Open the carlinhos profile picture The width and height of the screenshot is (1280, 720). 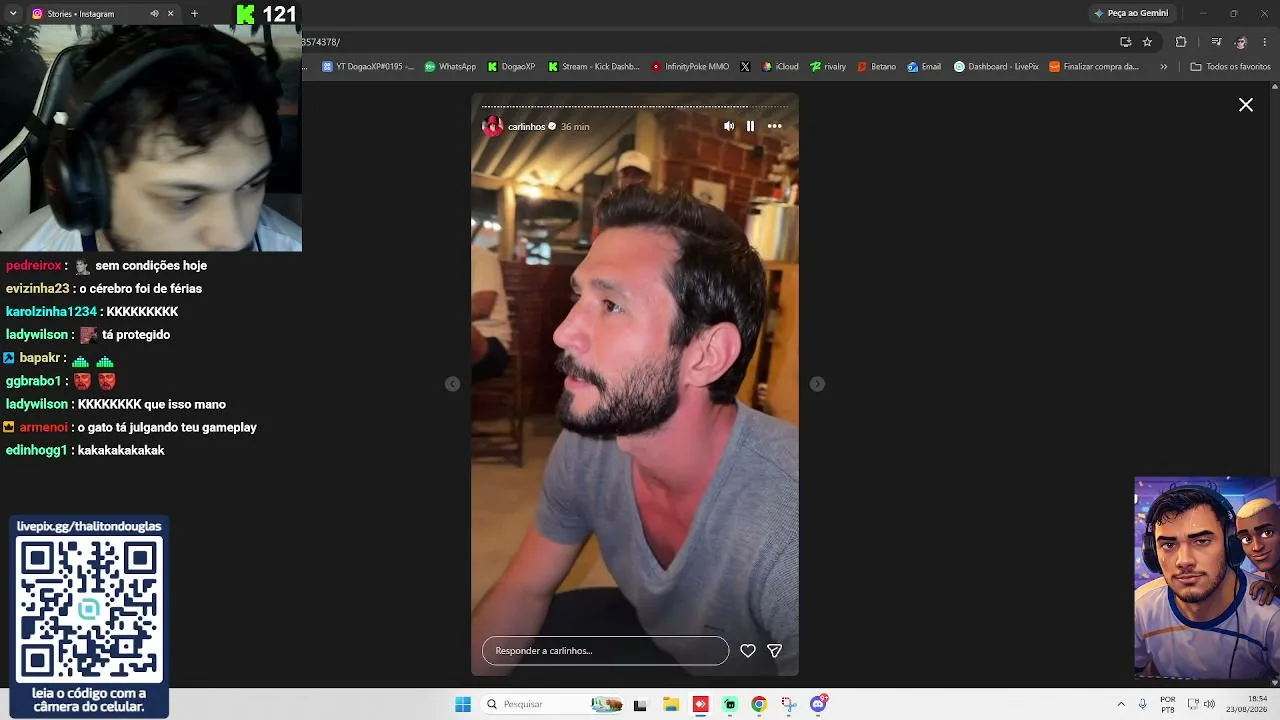493,126
